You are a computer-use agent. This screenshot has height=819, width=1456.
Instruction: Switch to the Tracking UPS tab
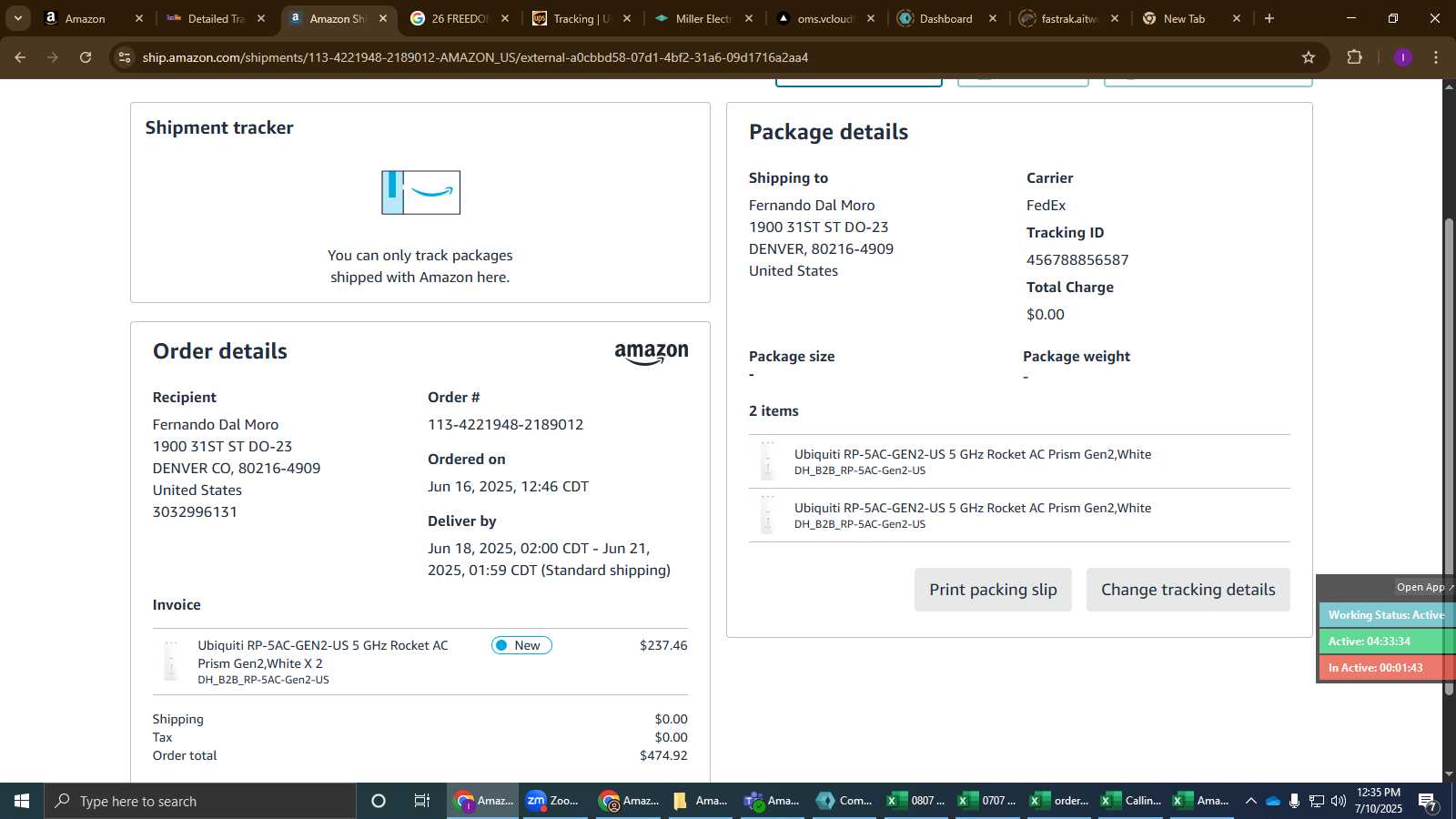click(x=581, y=18)
